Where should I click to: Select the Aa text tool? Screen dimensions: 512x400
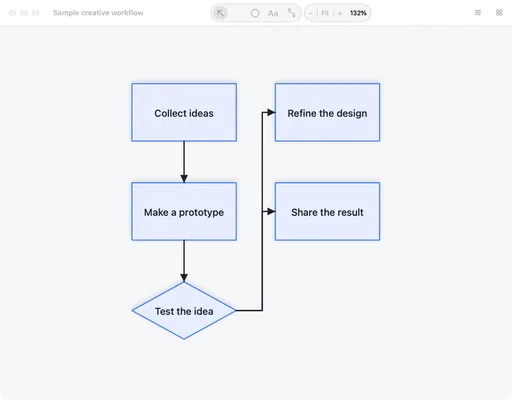pyautogui.click(x=273, y=13)
